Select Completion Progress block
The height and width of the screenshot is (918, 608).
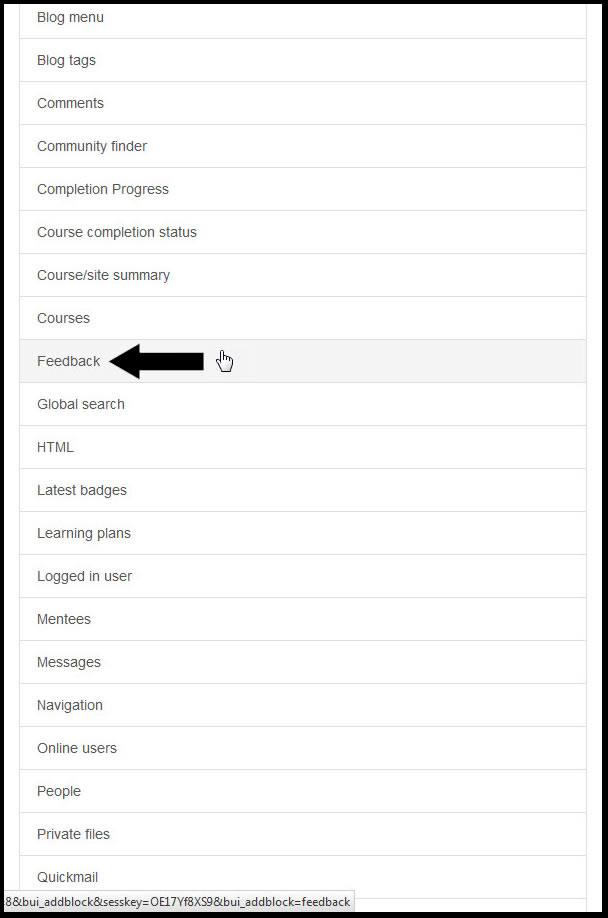coord(303,189)
